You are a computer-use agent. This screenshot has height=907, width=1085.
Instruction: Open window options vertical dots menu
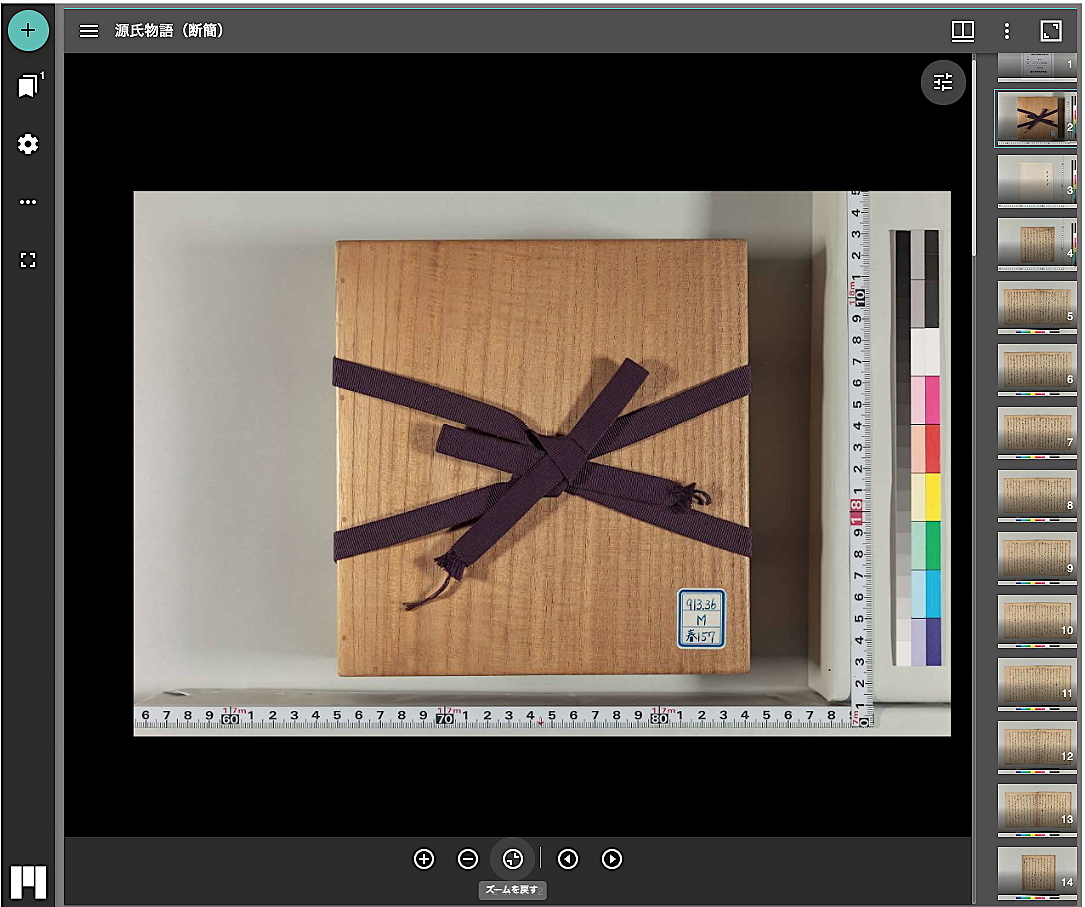[x=1007, y=31]
